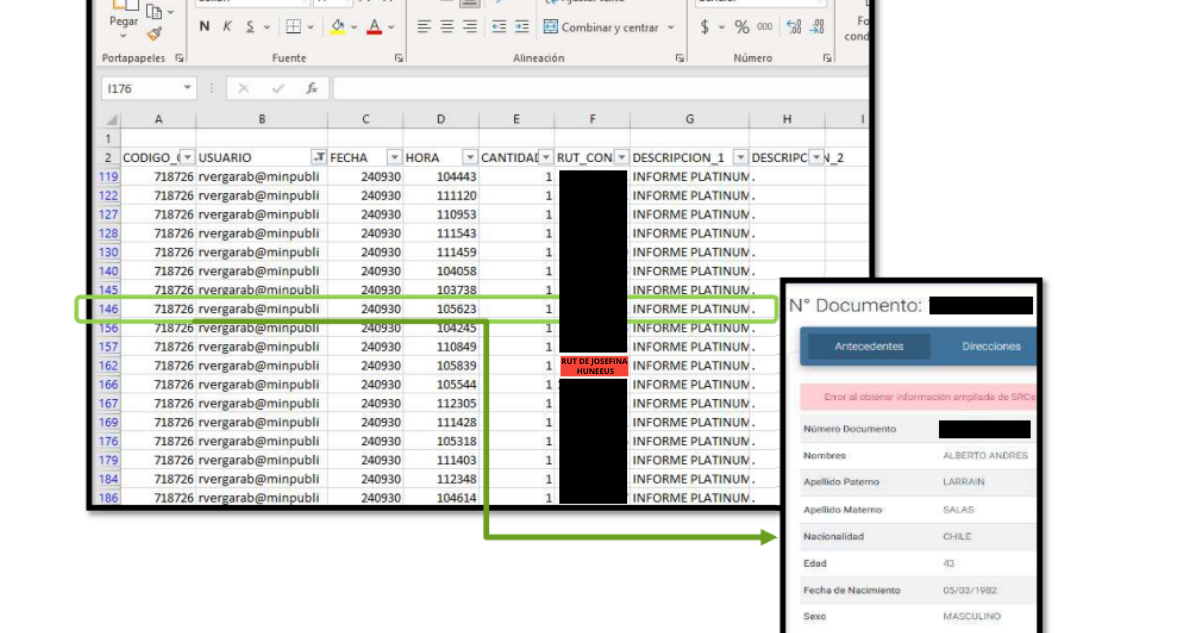Apply thousands separator 000 style
The image size is (1200, 633).
click(x=765, y=27)
